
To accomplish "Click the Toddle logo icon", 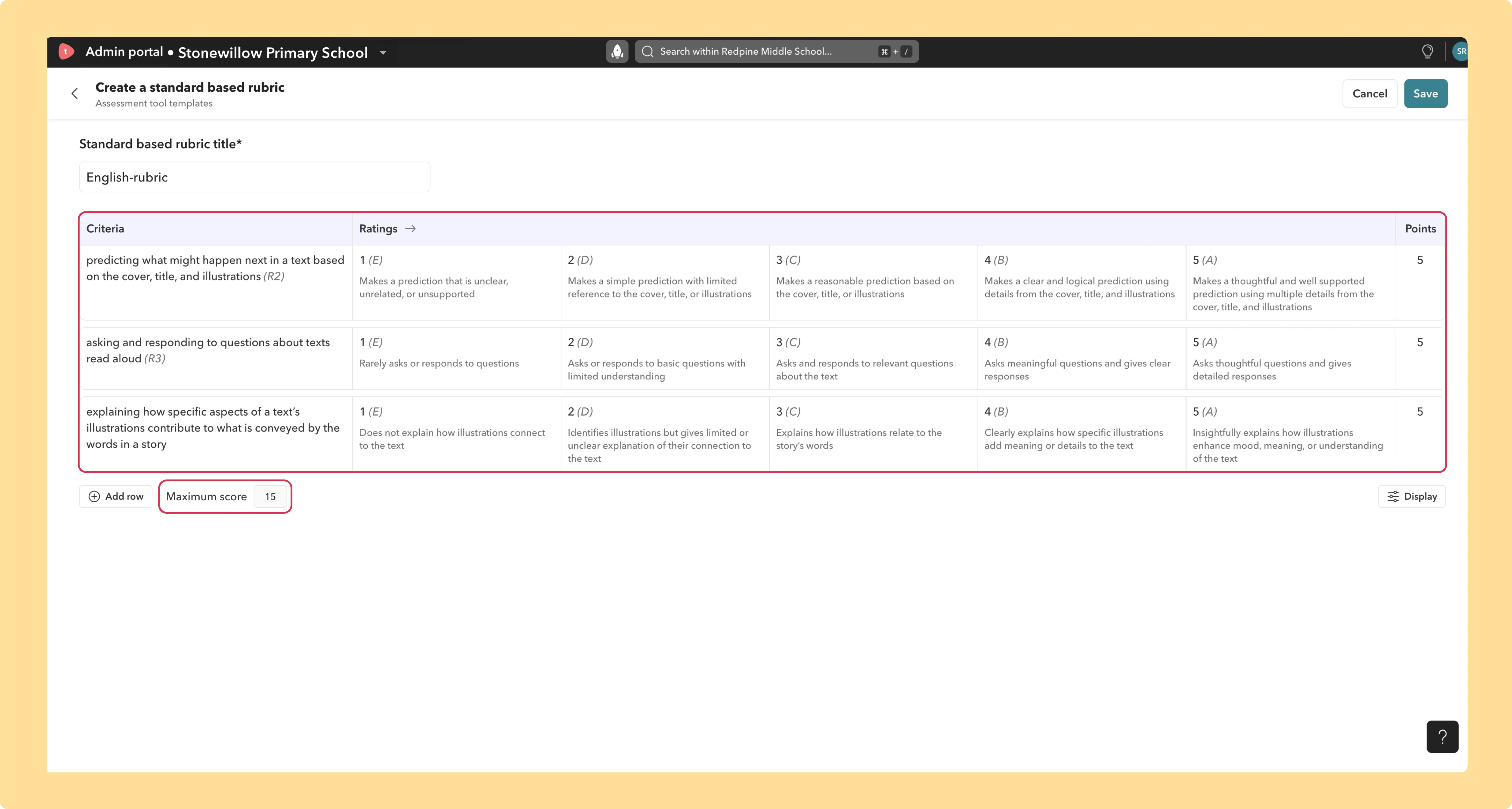I will tap(66, 52).
